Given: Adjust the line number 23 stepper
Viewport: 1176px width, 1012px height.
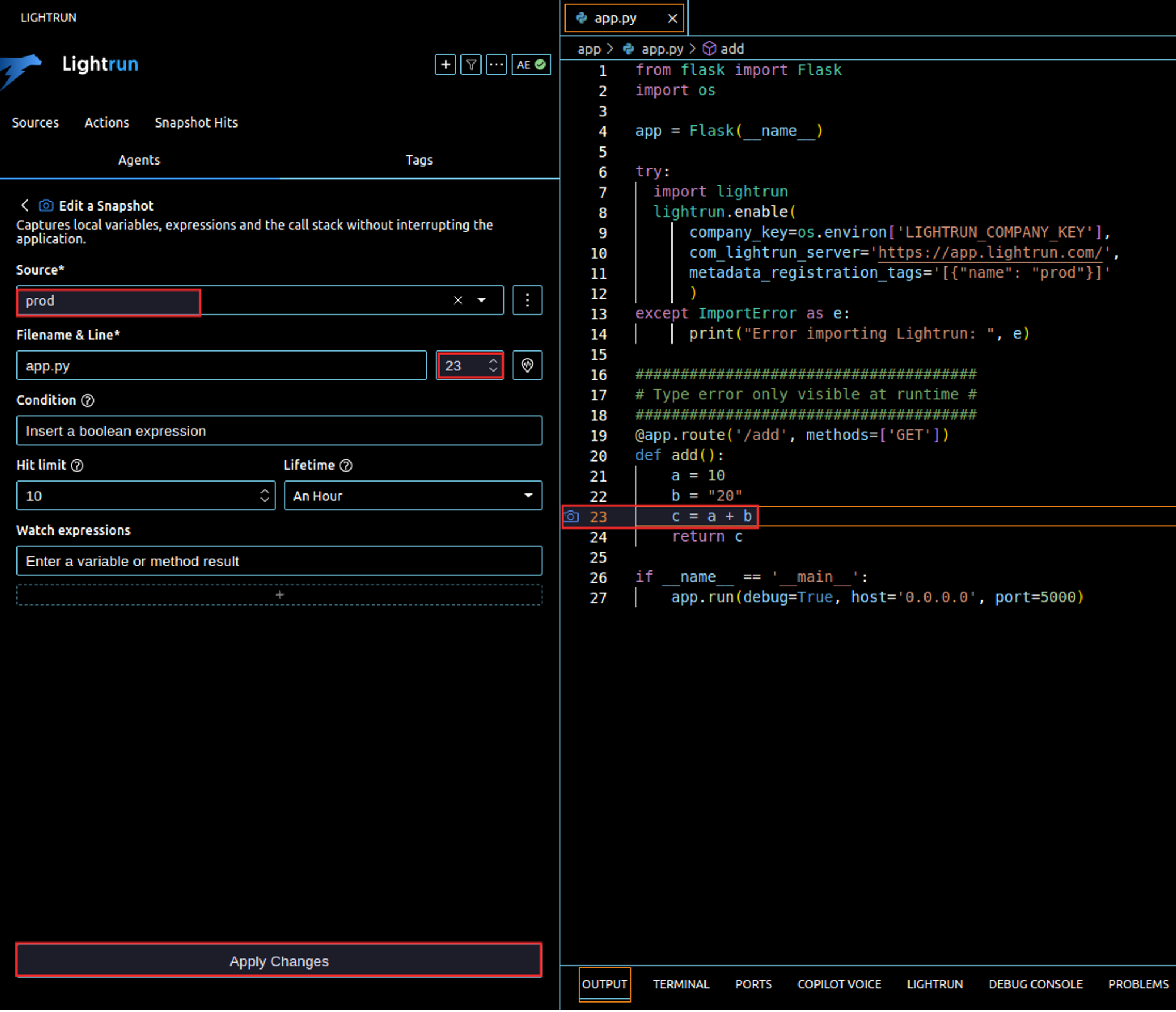Looking at the screenshot, I should (493, 366).
